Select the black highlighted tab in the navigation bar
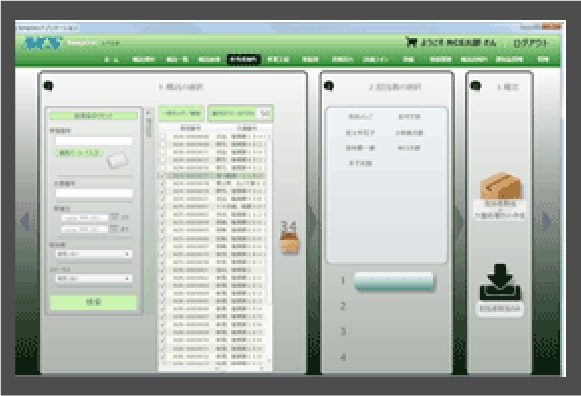Image resolution: width=581 pixels, height=396 pixels. [244, 59]
